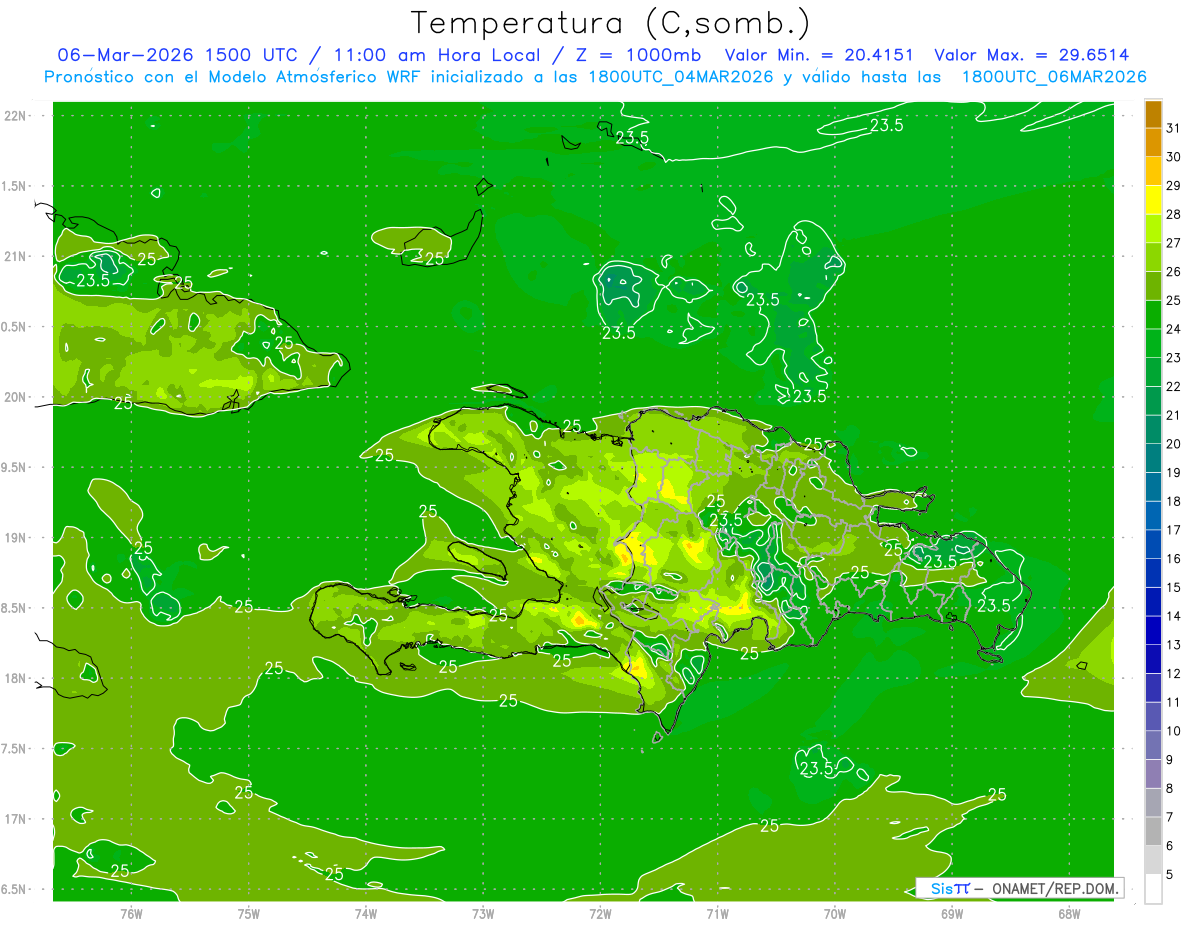Click the 22N latitude axis label

click(x=16, y=116)
